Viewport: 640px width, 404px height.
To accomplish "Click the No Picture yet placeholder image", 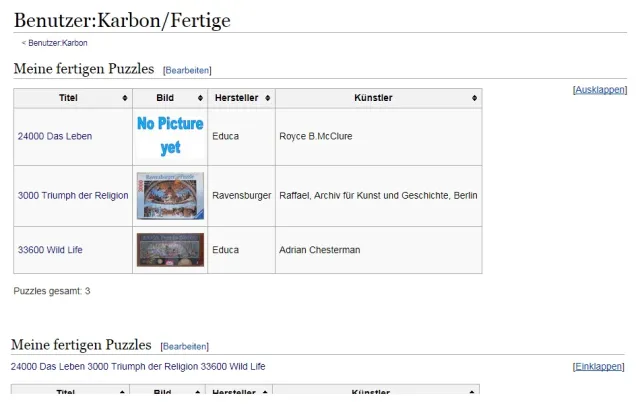I will coord(170,136).
